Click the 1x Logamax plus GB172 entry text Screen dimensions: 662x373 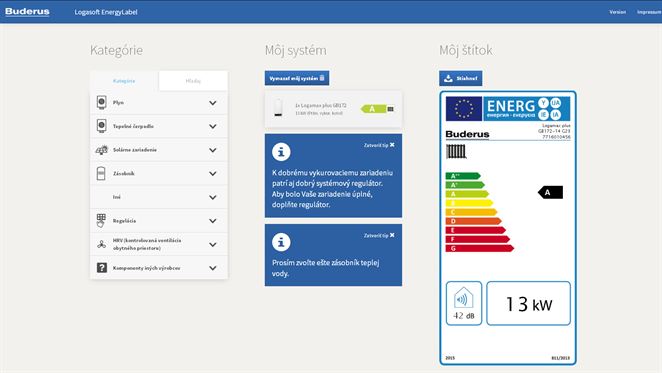pyautogui.click(x=321, y=105)
